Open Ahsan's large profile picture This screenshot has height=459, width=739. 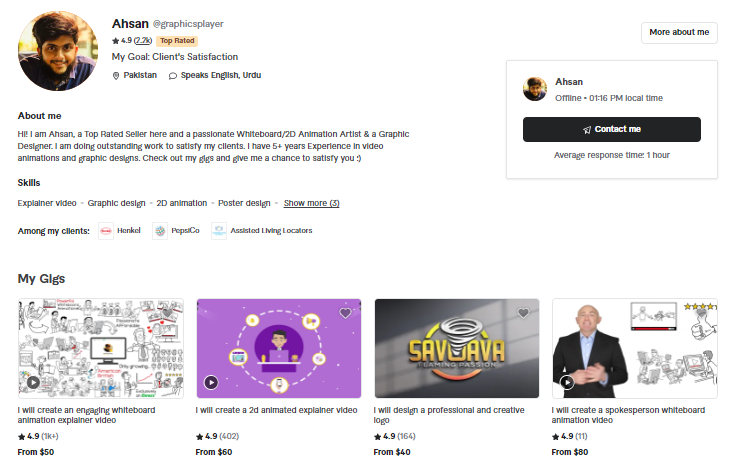pos(58,51)
